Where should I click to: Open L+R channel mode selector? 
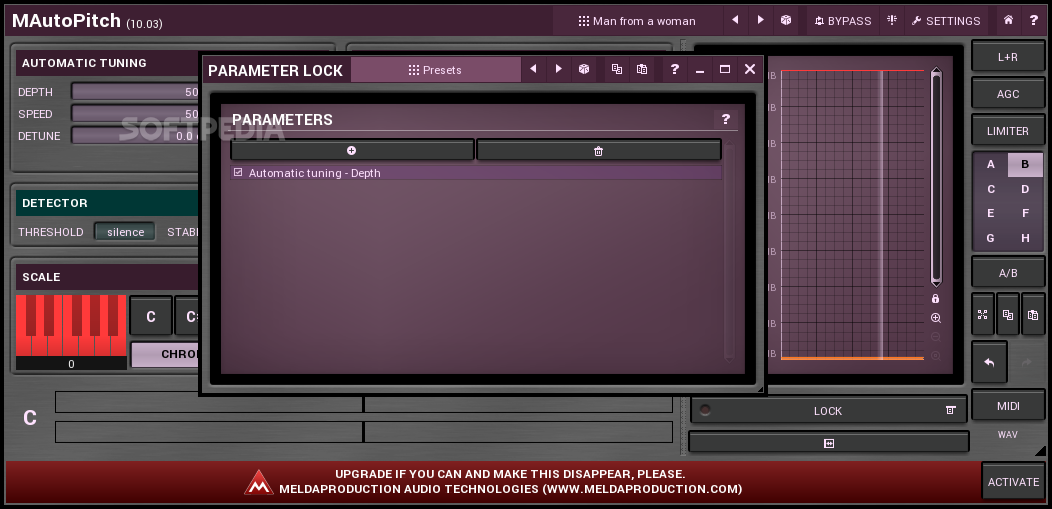pos(1008,57)
